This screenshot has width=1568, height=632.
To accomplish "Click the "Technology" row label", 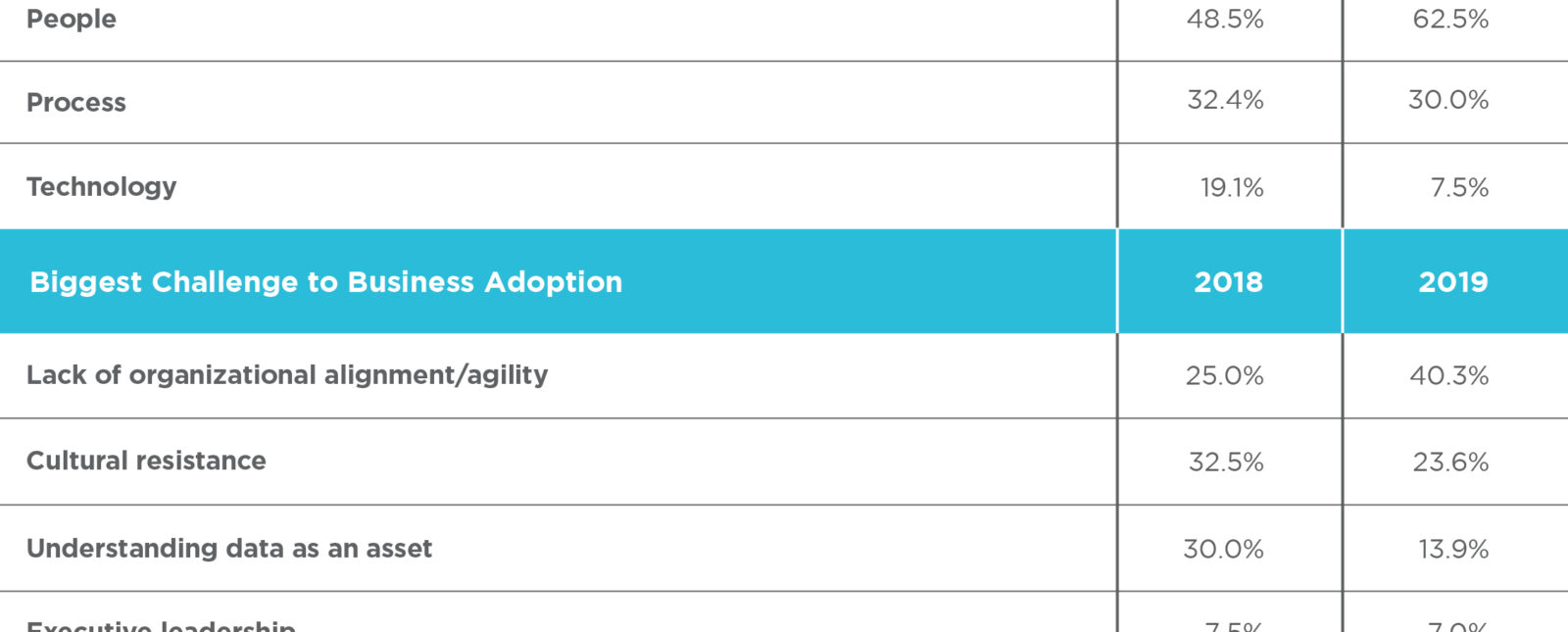I will point(102,186).
